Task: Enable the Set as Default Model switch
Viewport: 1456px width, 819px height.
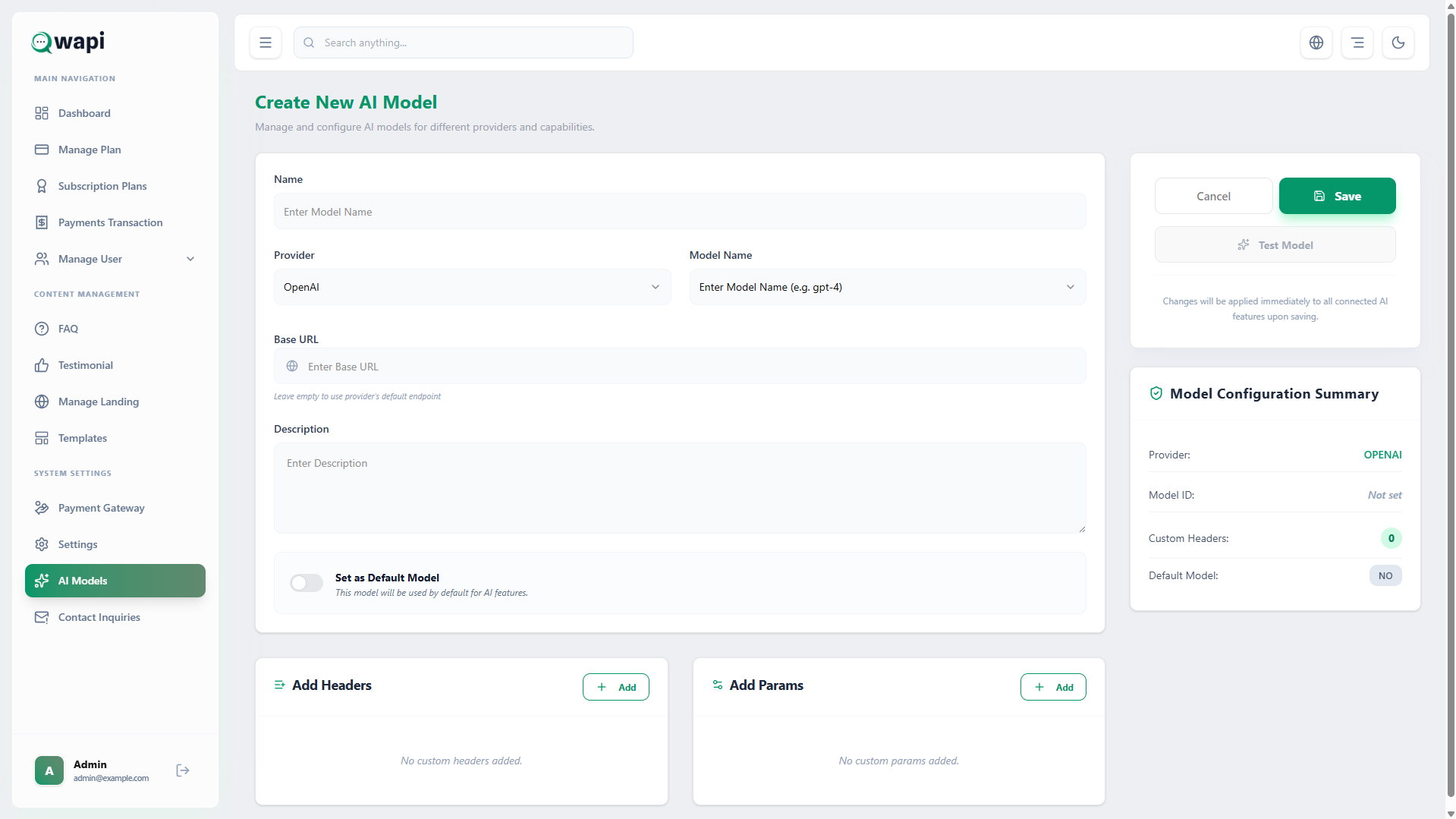Action: pos(307,583)
